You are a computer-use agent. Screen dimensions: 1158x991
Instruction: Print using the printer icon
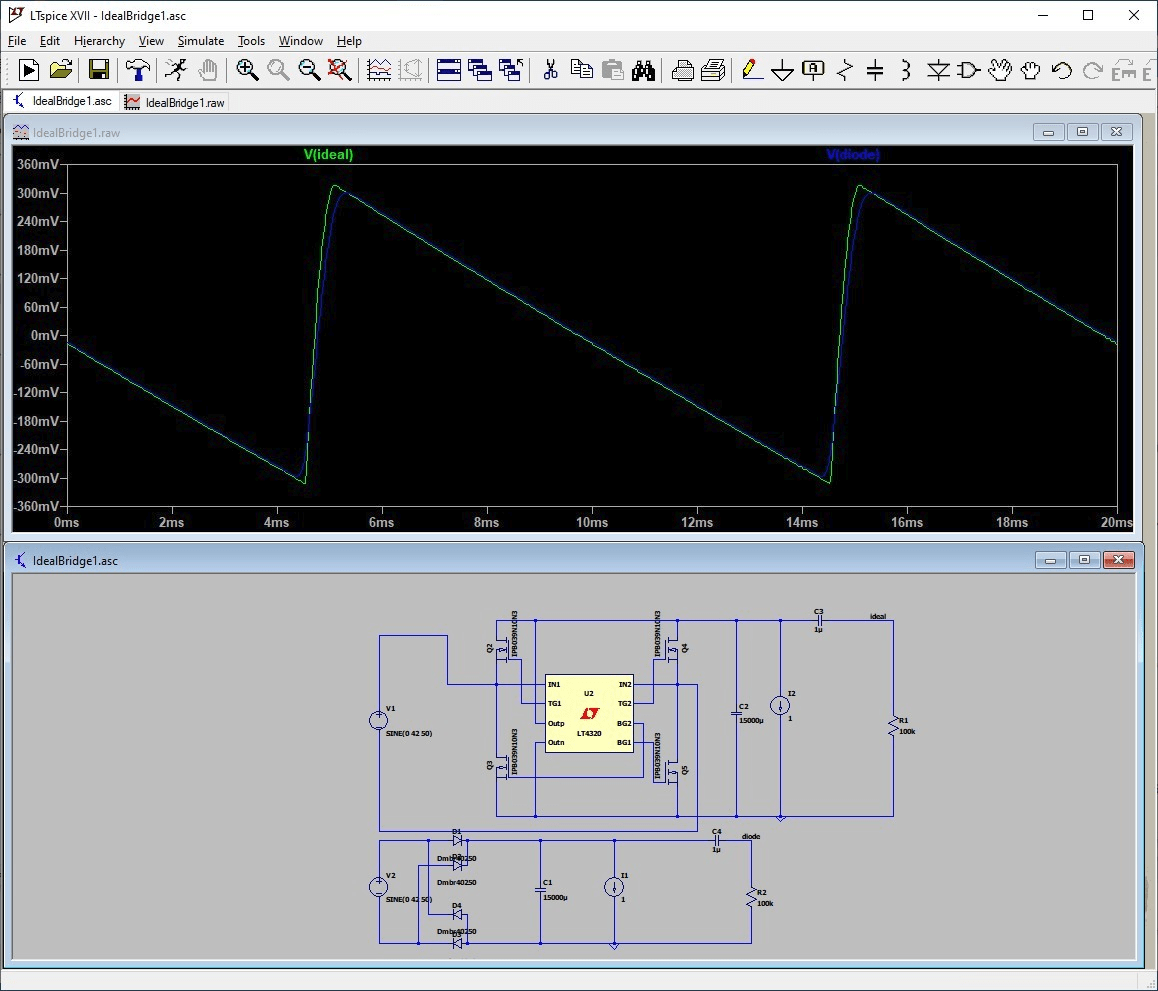tap(713, 70)
